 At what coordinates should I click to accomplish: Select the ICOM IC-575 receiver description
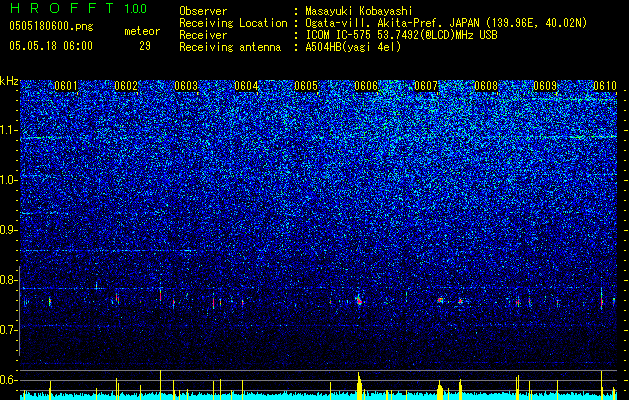point(401,35)
